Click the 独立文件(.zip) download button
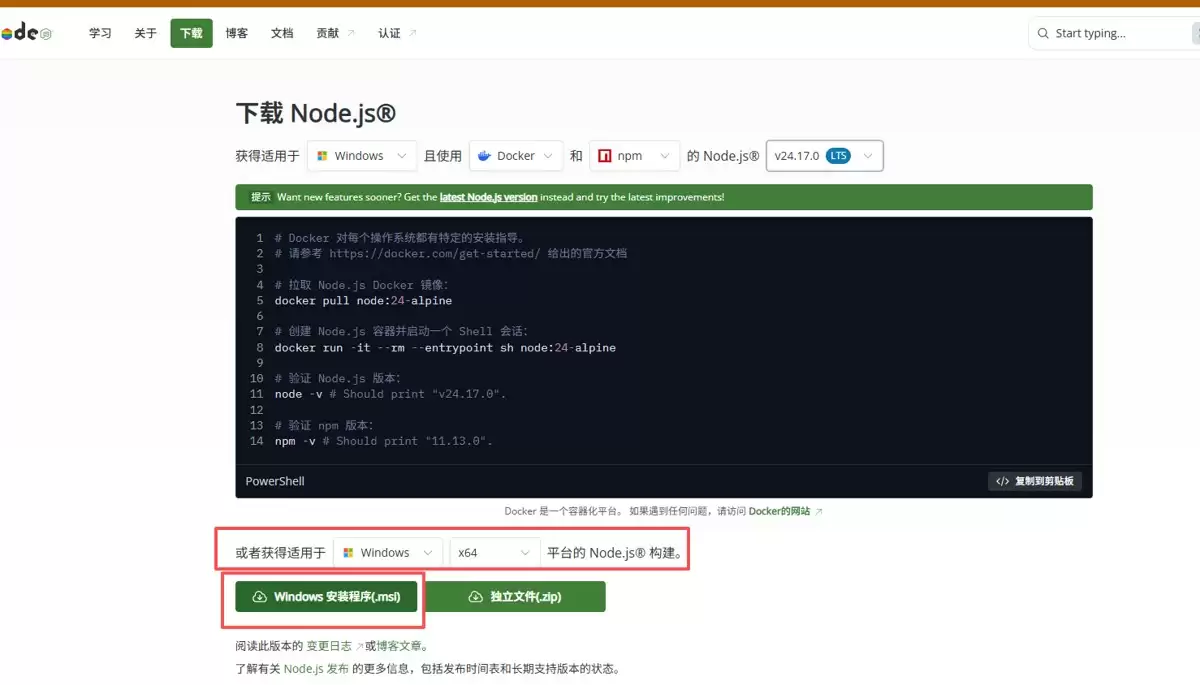Viewport: 1200px width, 685px height. [x=516, y=597]
